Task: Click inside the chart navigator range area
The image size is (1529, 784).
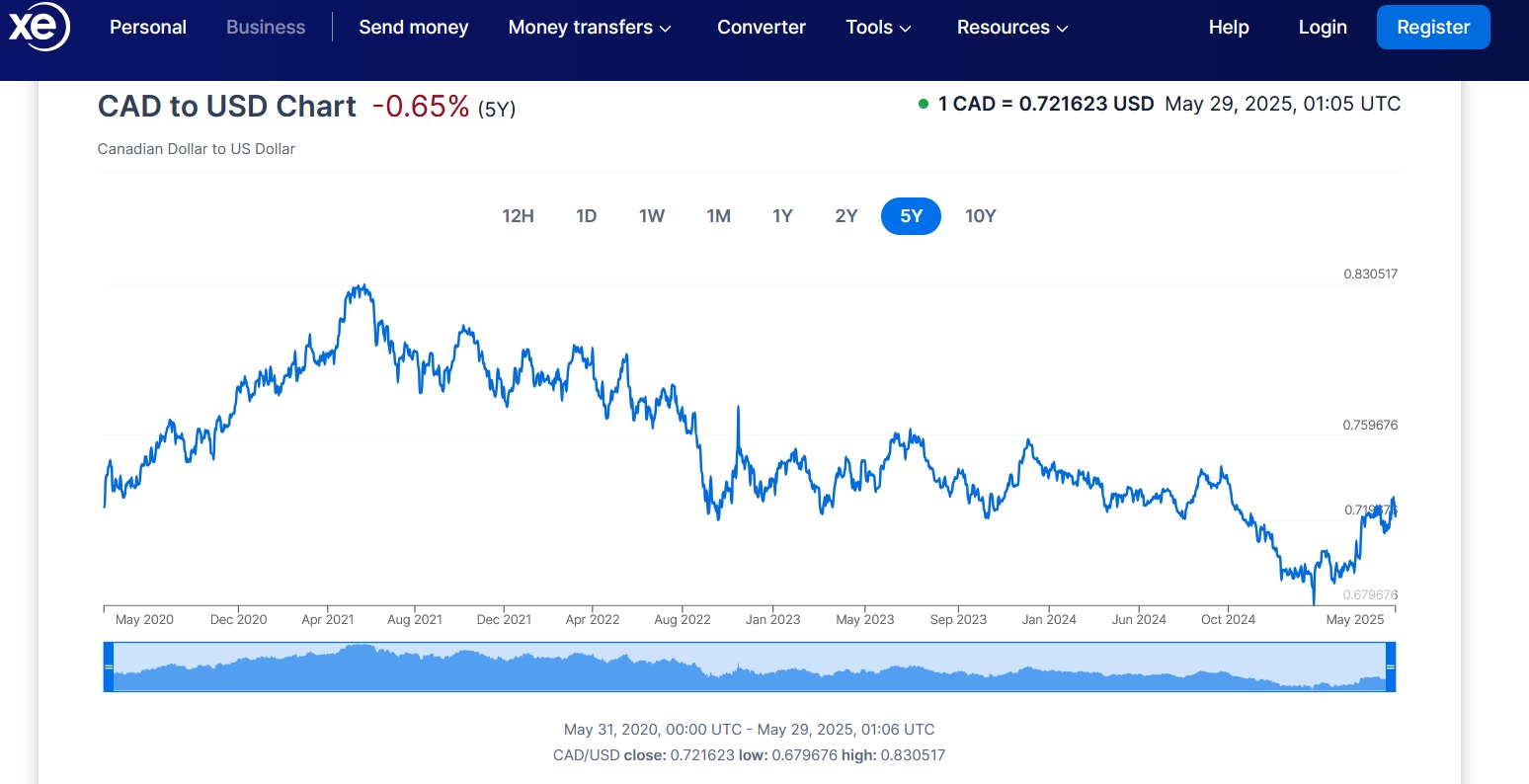Action: [x=750, y=667]
